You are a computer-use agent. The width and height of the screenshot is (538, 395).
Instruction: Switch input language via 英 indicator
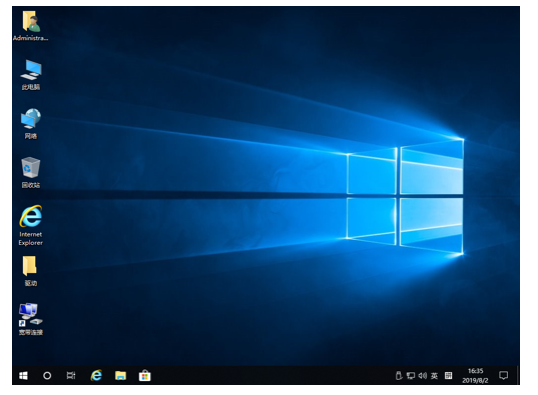click(x=434, y=376)
